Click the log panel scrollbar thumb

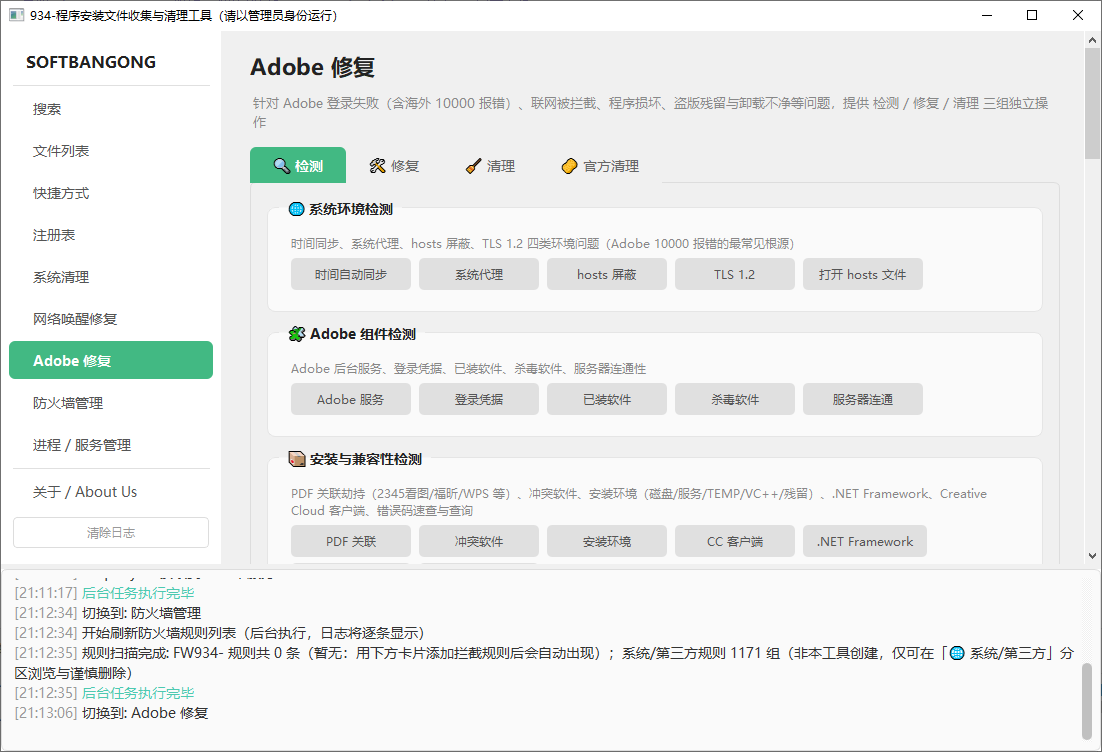[x=1087, y=701]
